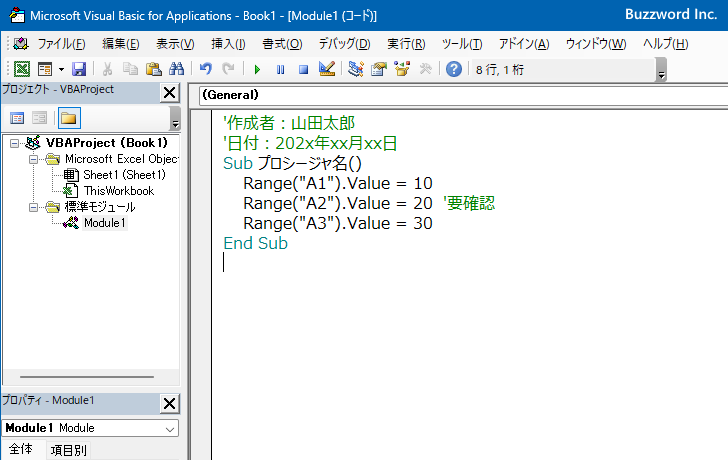Open the ファイル(F) menu

click(x=61, y=44)
